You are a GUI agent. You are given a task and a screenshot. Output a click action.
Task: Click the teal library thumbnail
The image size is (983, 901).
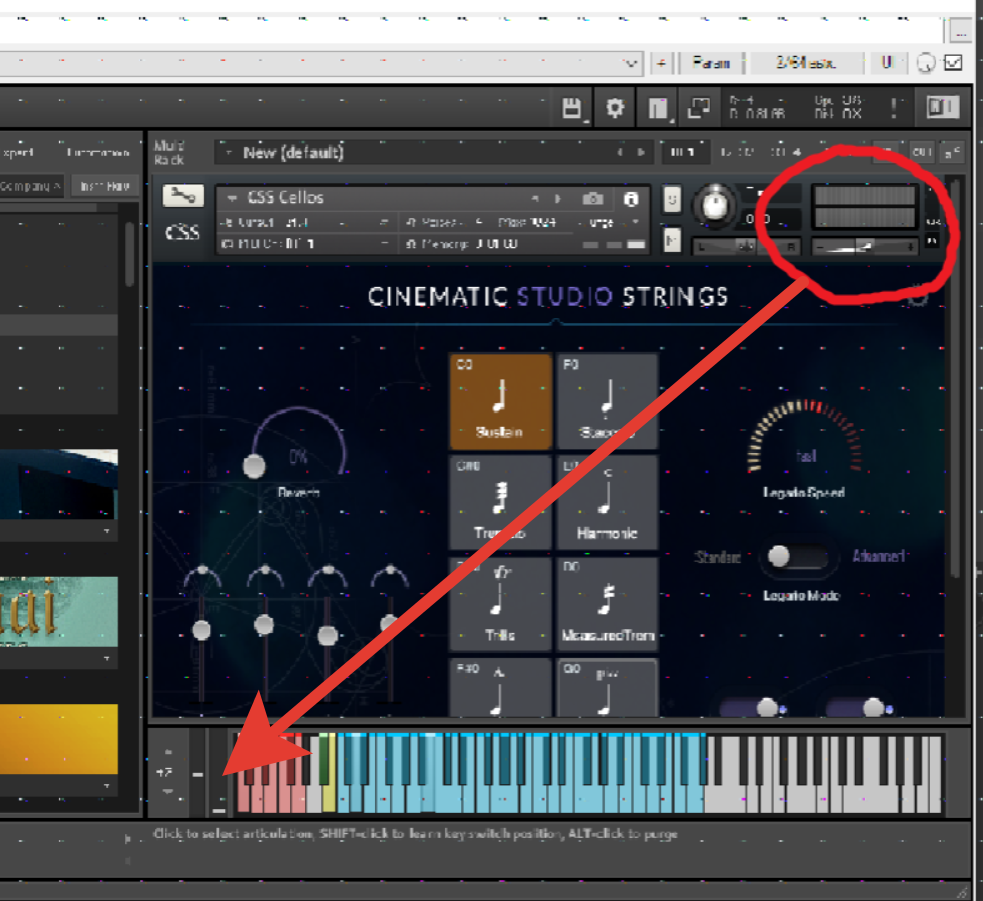[x=59, y=611]
